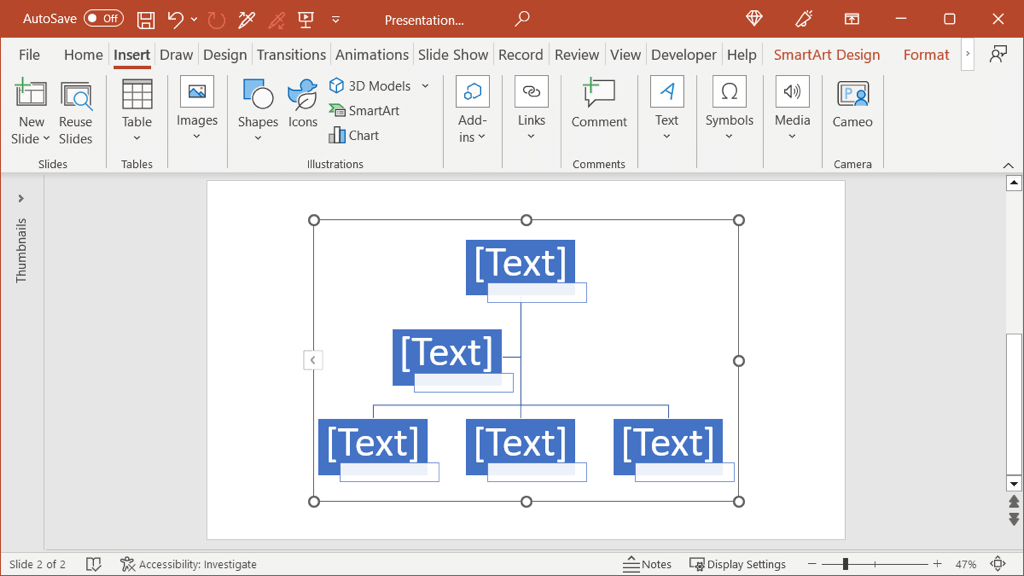
Task: Expand the Shapes gallery dropdown
Action: 258,138
